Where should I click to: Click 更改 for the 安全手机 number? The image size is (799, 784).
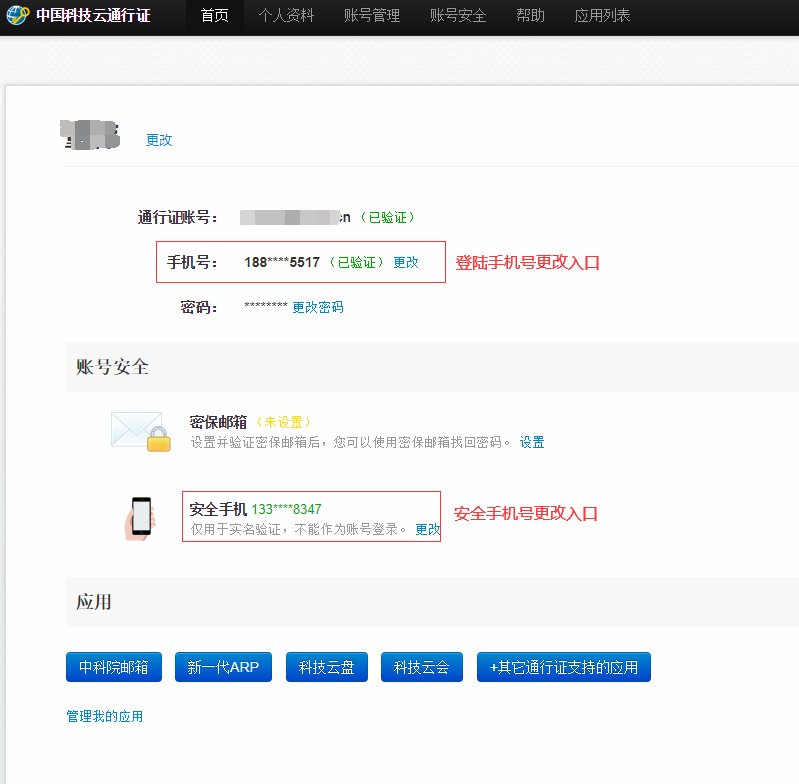coord(427,529)
